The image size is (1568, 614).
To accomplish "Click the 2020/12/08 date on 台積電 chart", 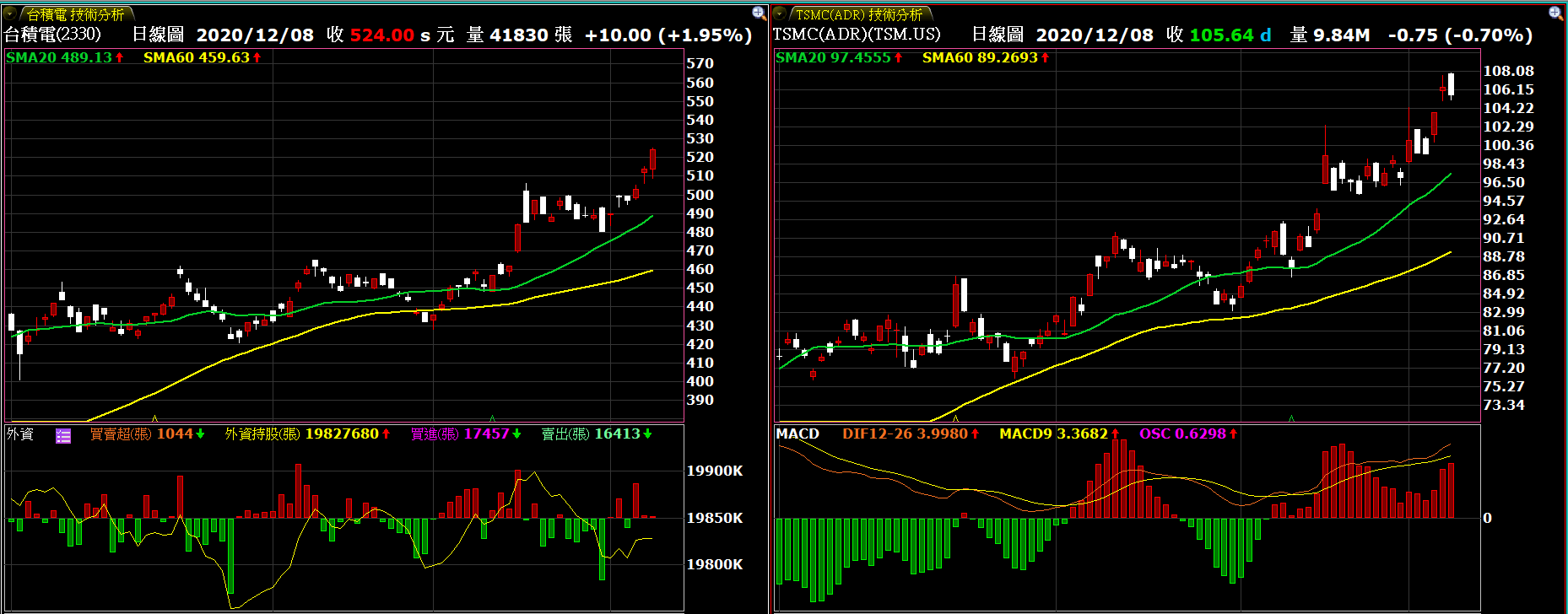I will 255,35.
